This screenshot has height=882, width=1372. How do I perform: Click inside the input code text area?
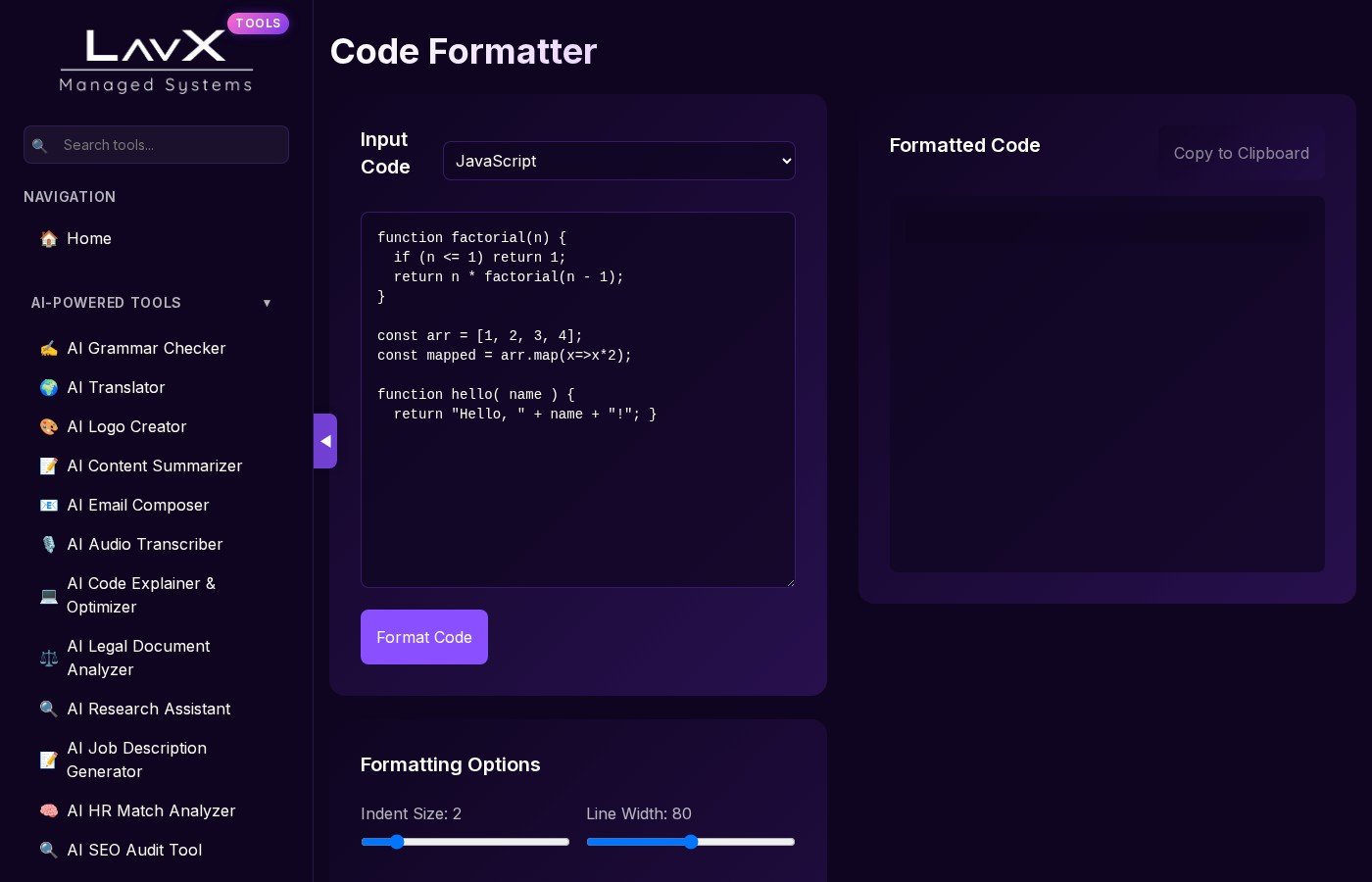[x=577, y=490]
